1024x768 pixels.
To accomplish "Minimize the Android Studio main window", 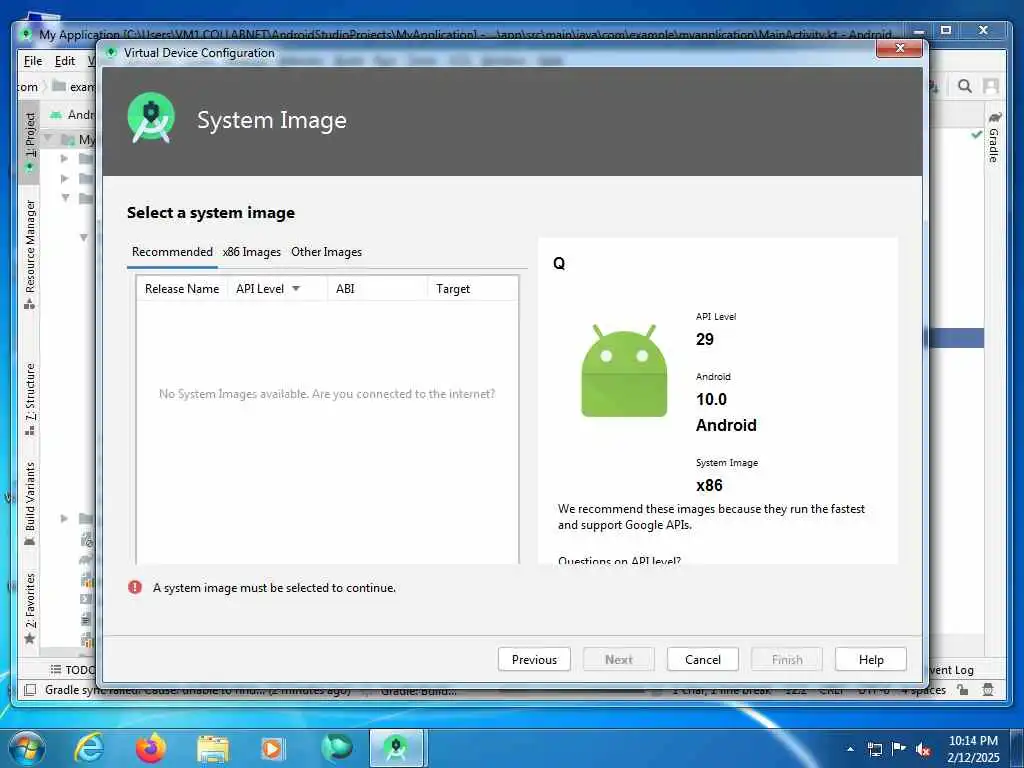I will [919, 30].
